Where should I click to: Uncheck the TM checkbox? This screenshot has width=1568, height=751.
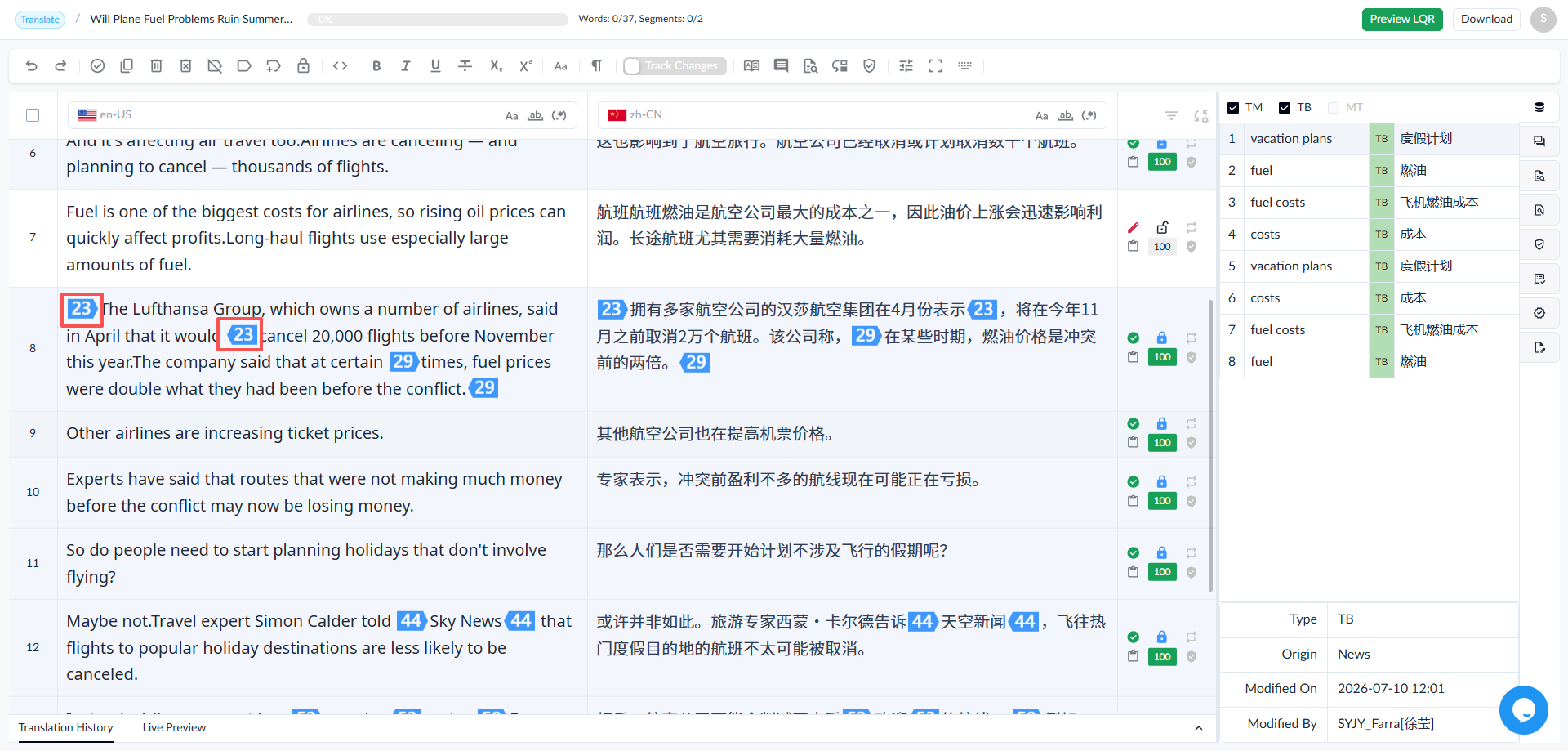(x=1233, y=108)
